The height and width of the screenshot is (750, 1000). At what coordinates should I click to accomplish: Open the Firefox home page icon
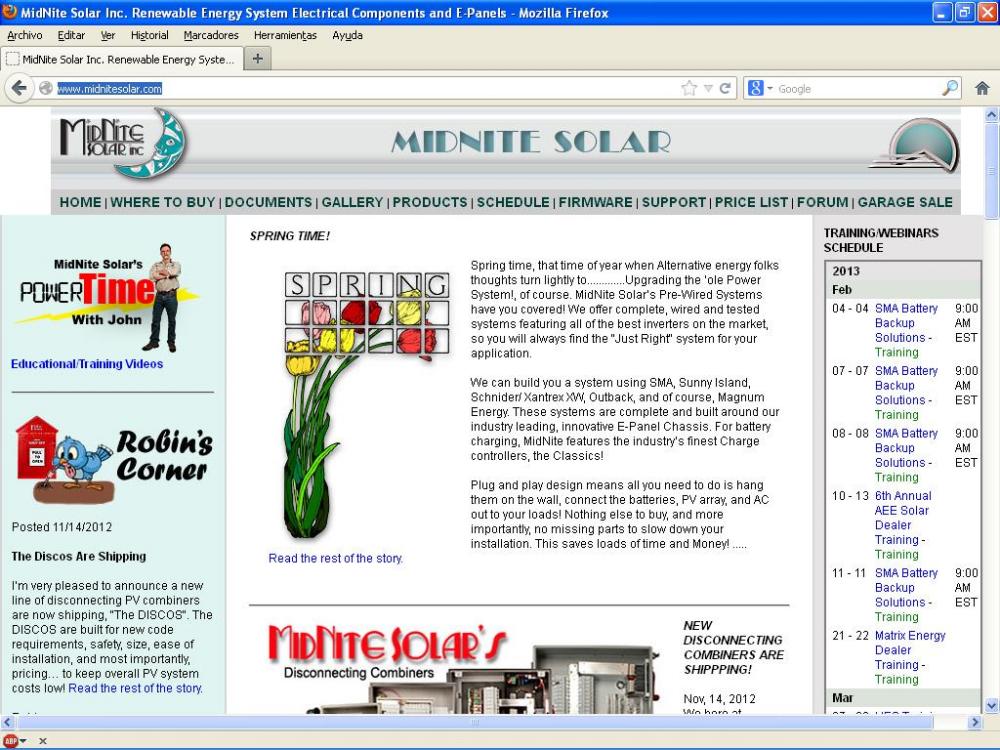(x=982, y=88)
